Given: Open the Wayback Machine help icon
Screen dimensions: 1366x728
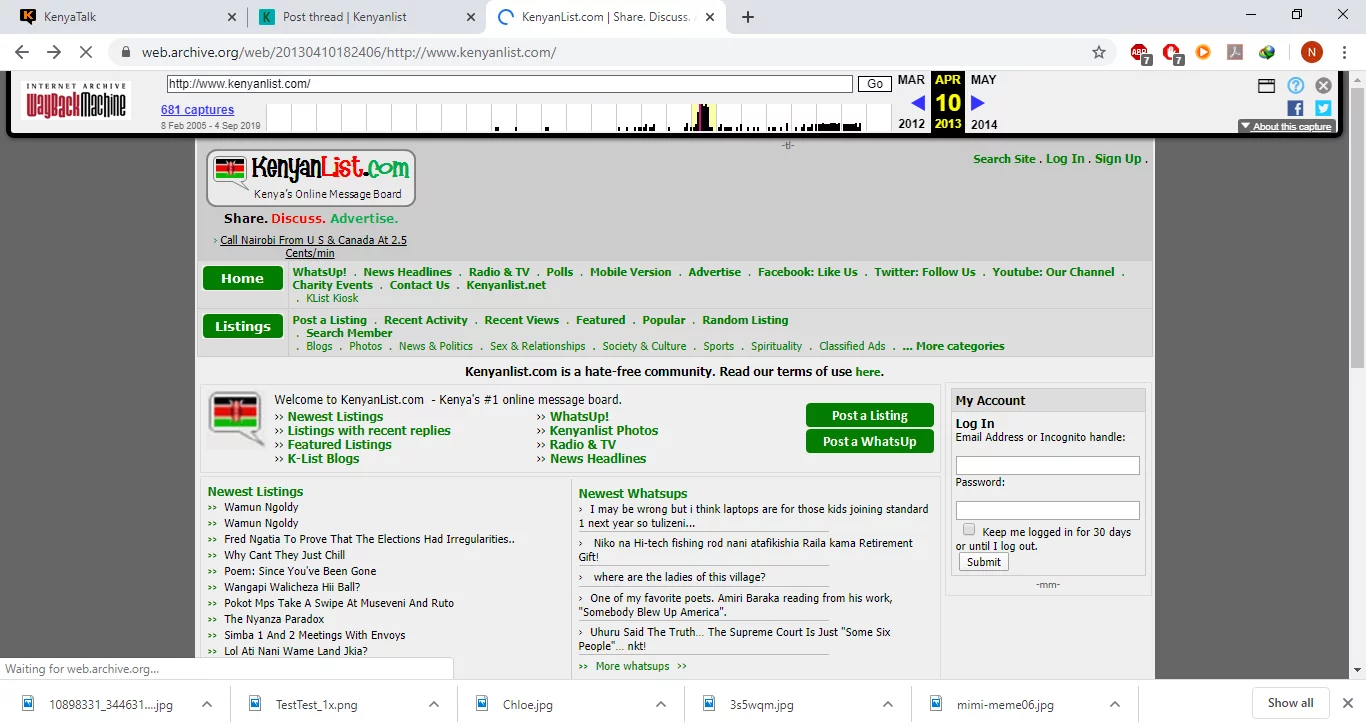Looking at the screenshot, I should 1295,86.
